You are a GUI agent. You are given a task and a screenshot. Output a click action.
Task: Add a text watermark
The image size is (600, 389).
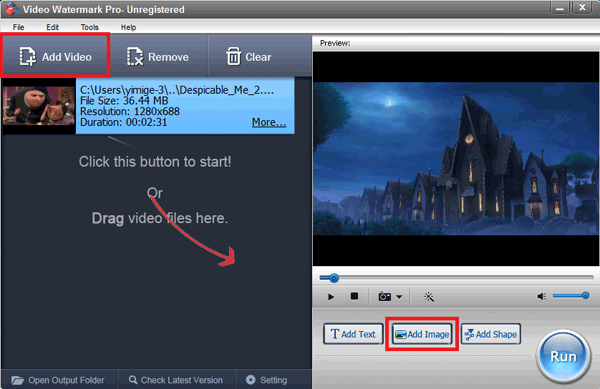pyautogui.click(x=353, y=334)
